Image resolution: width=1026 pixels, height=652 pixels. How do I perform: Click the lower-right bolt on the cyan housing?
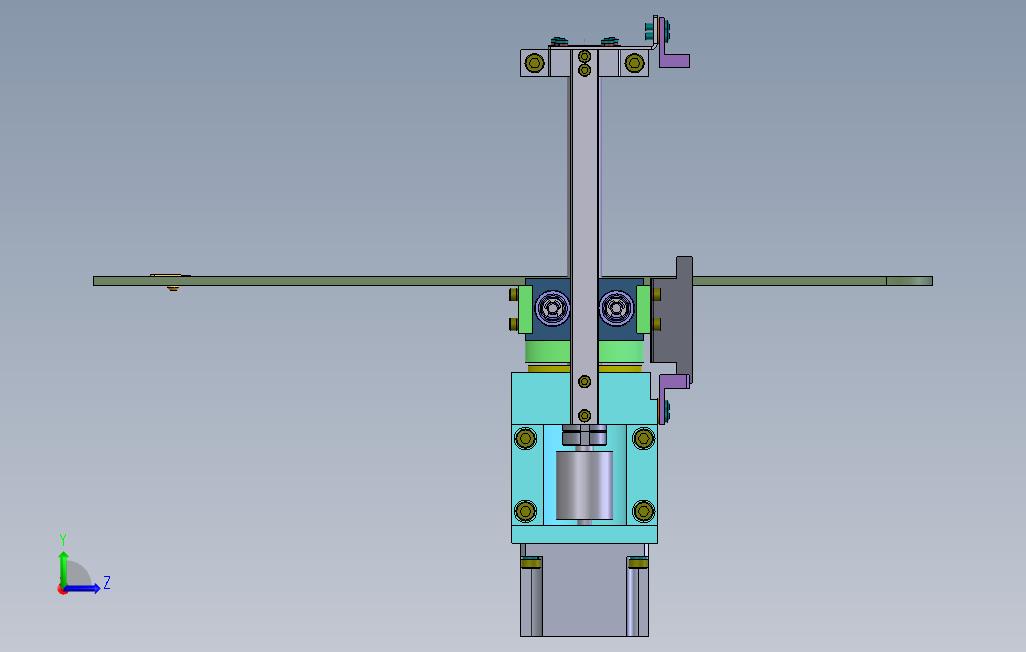click(x=643, y=511)
